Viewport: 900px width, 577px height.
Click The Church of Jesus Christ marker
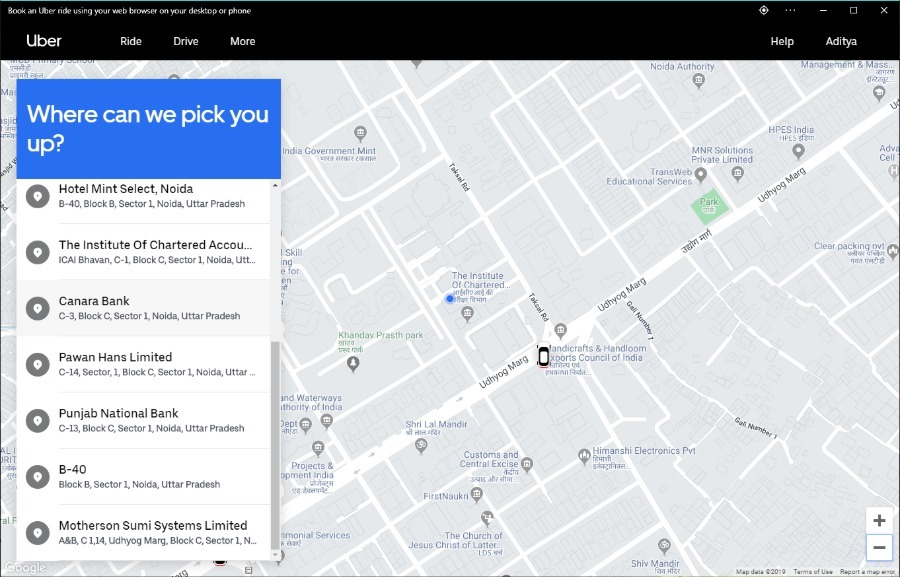487,518
